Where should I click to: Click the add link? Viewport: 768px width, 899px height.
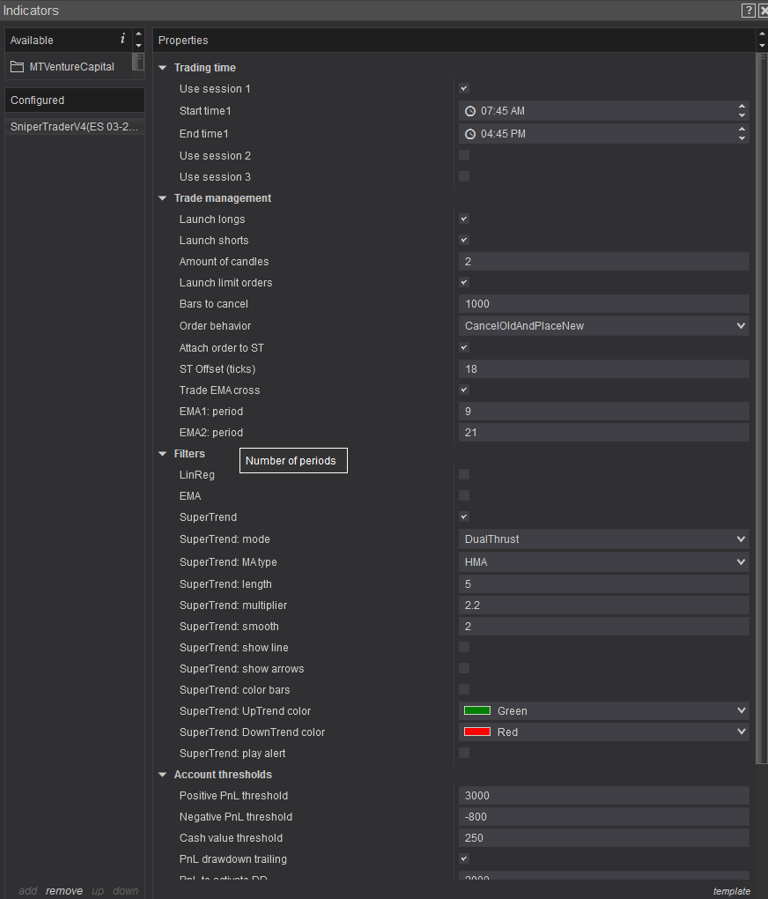point(28,890)
